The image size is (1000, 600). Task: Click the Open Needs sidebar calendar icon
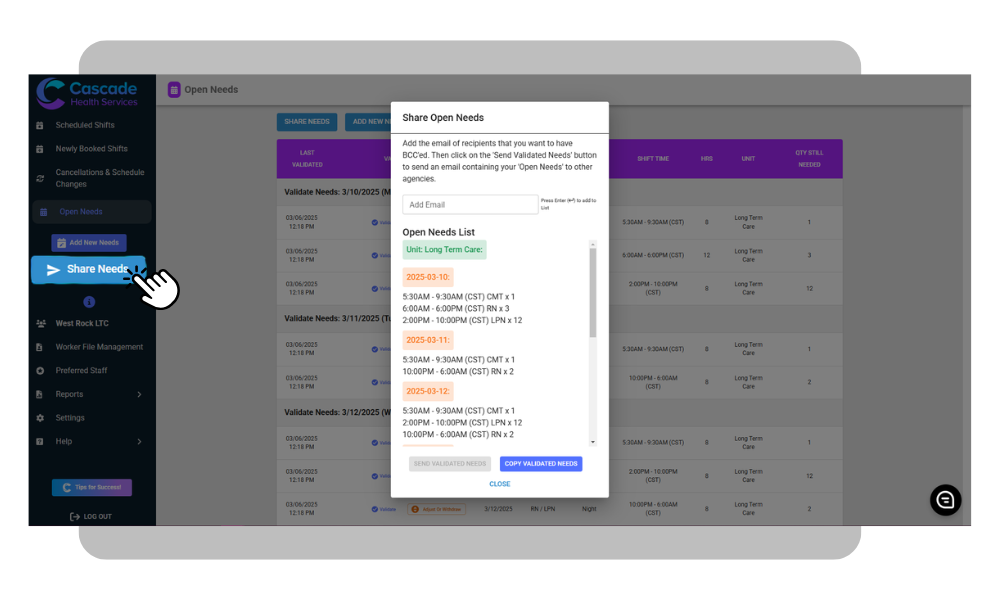coord(43,212)
